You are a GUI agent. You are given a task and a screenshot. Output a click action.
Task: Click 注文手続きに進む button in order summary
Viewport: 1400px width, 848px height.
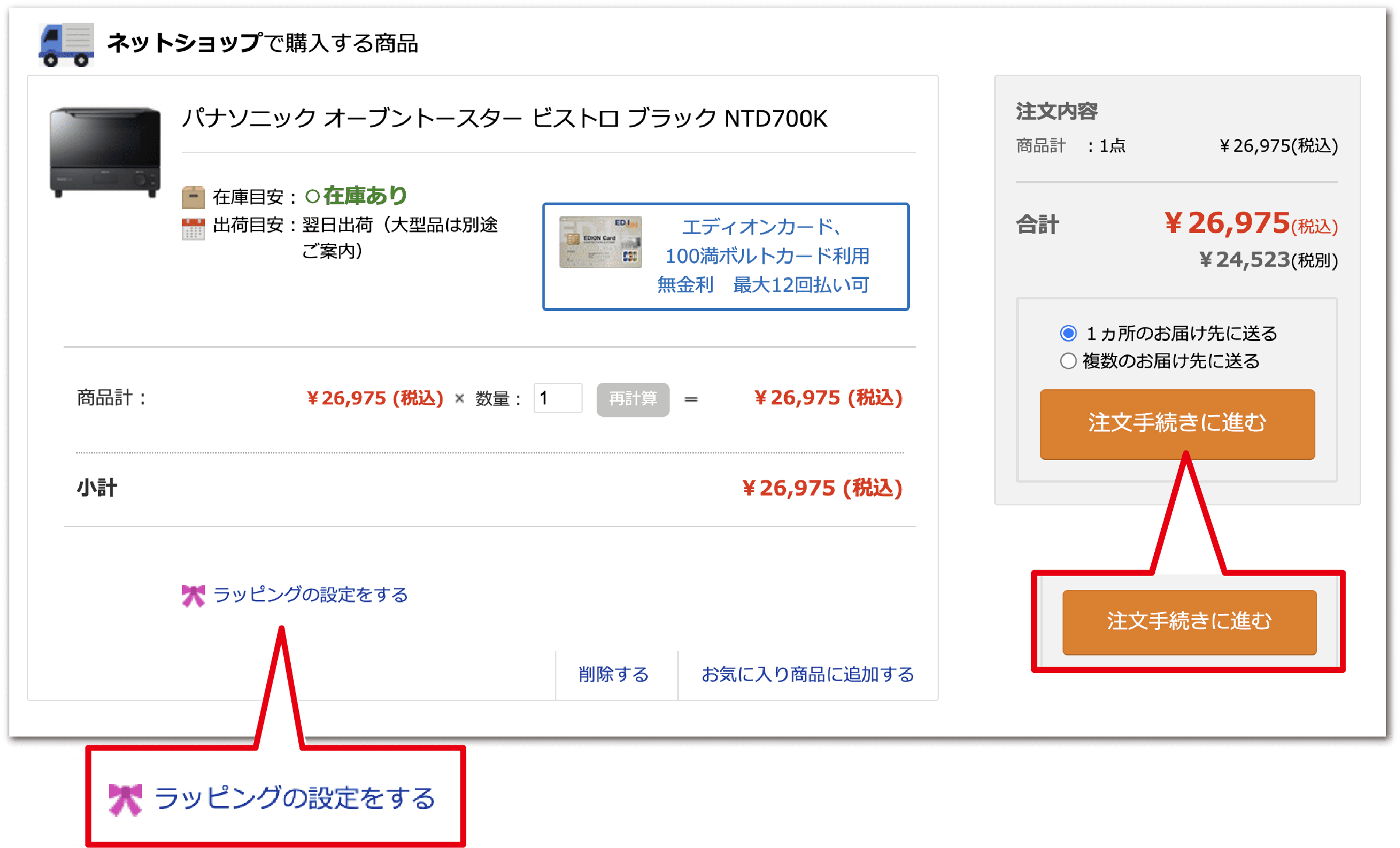1177,424
